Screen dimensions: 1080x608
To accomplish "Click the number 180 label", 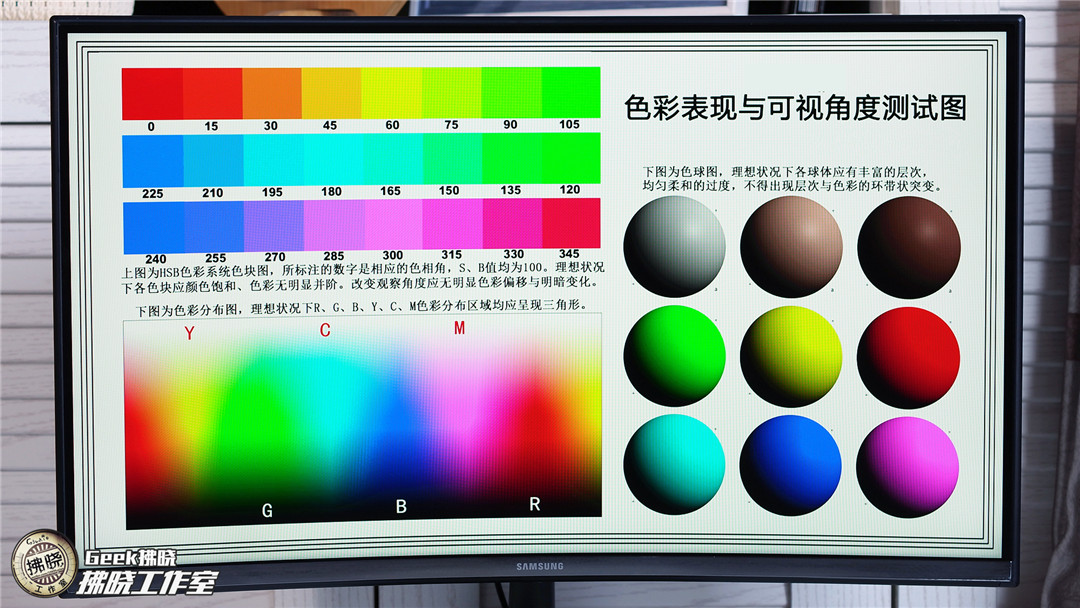I will pos(331,191).
